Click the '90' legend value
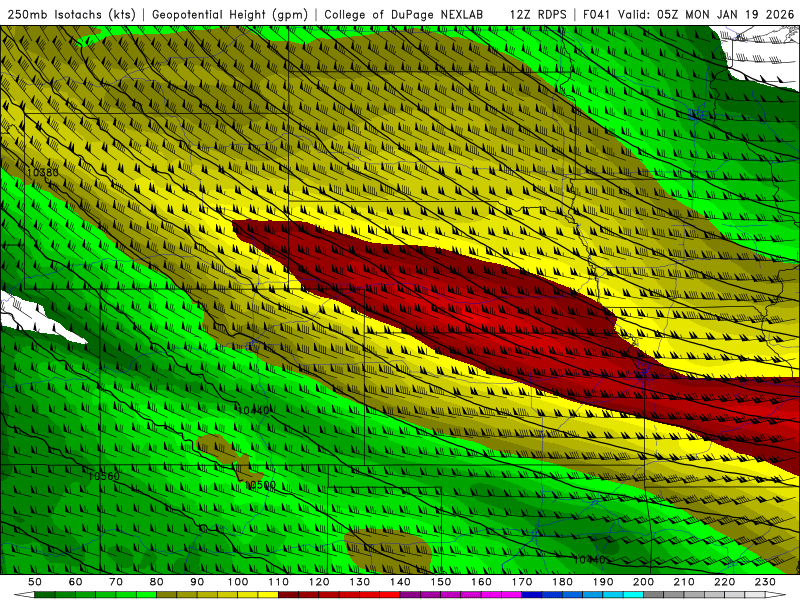The image size is (800, 600). 197,582
